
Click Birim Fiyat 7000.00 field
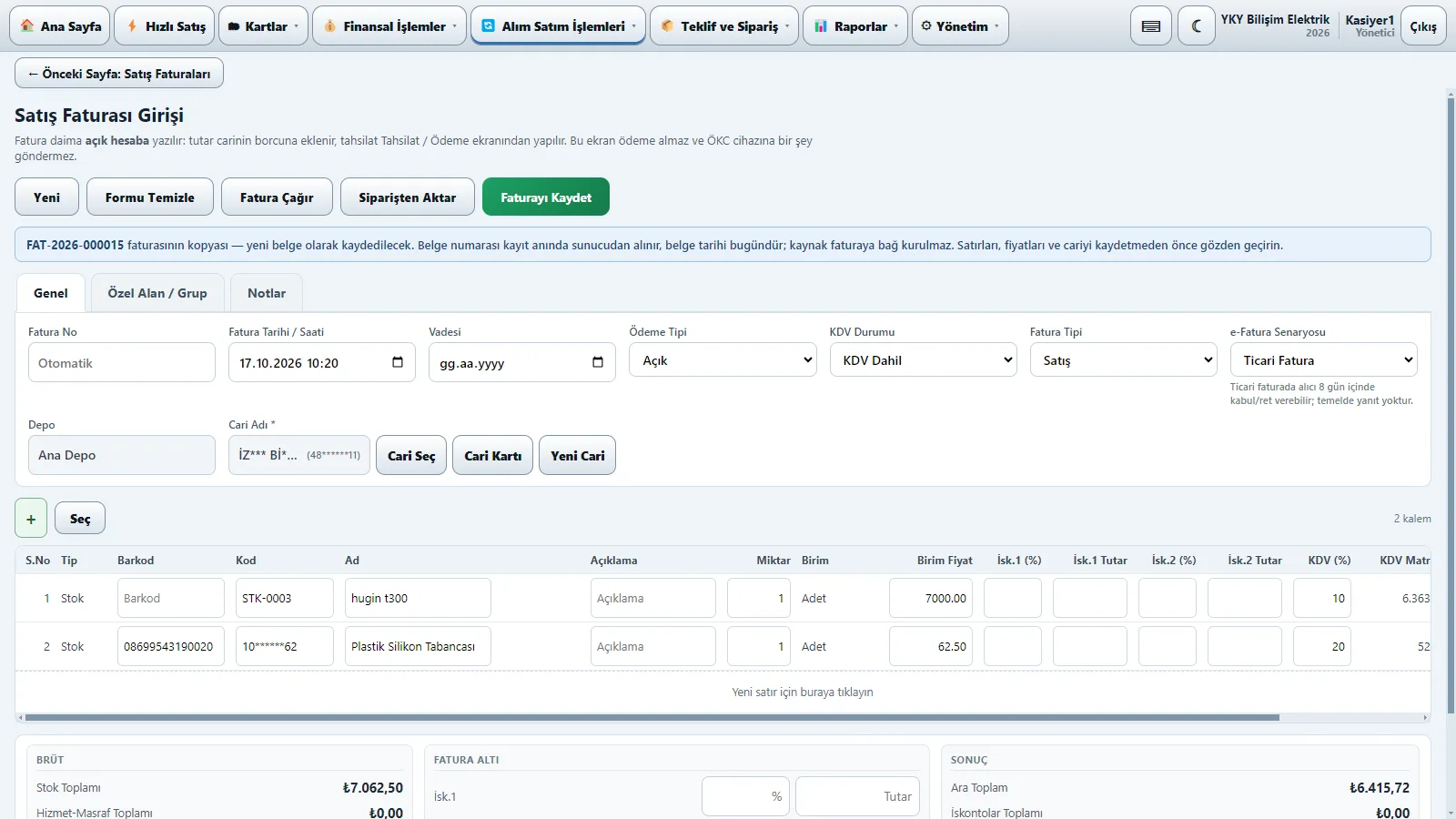931,598
